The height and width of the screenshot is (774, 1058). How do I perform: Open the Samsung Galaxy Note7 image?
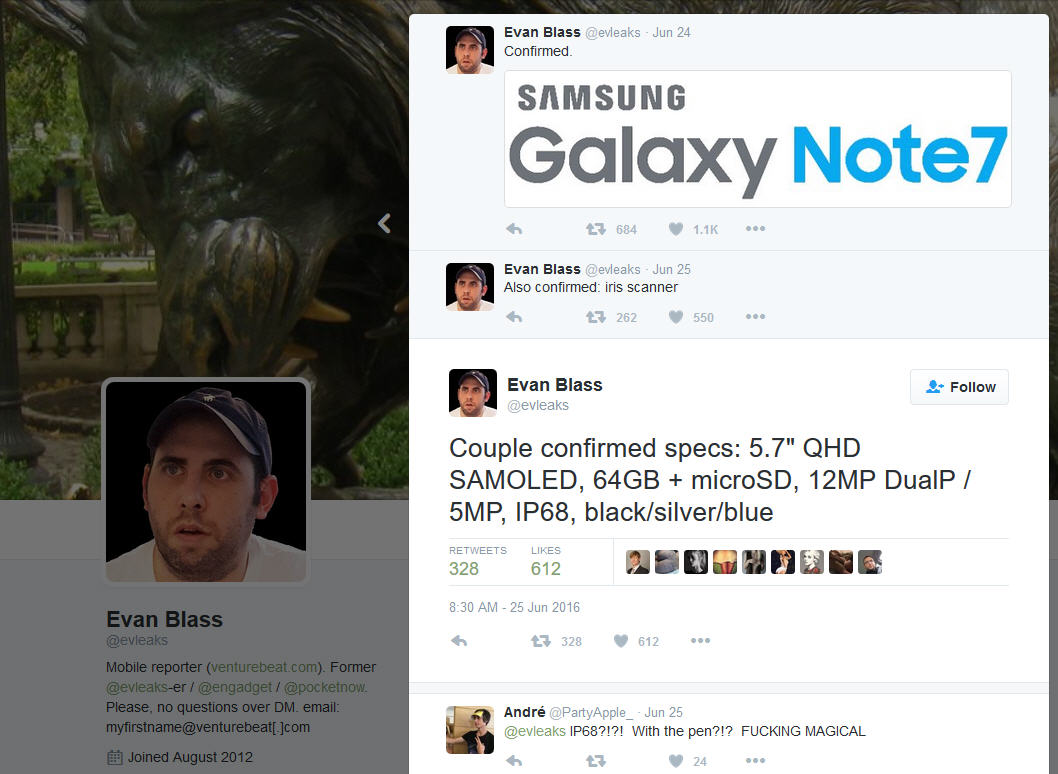[758, 139]
